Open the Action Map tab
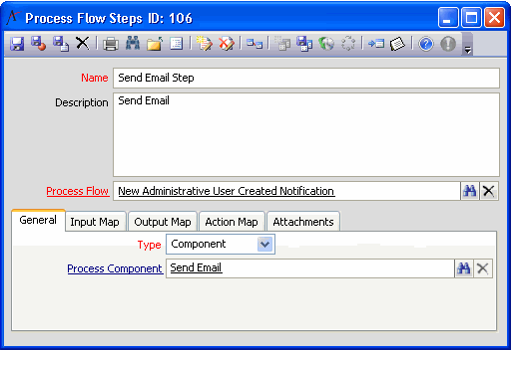 (x=232, y=222)
